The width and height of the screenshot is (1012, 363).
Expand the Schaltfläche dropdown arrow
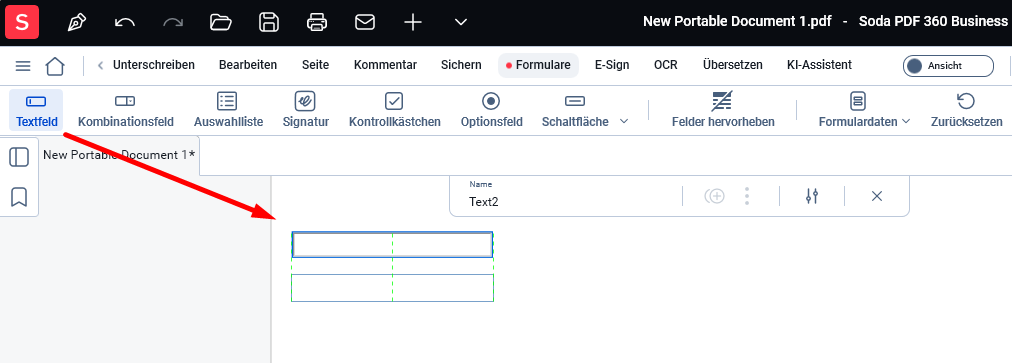click(623, 121)
